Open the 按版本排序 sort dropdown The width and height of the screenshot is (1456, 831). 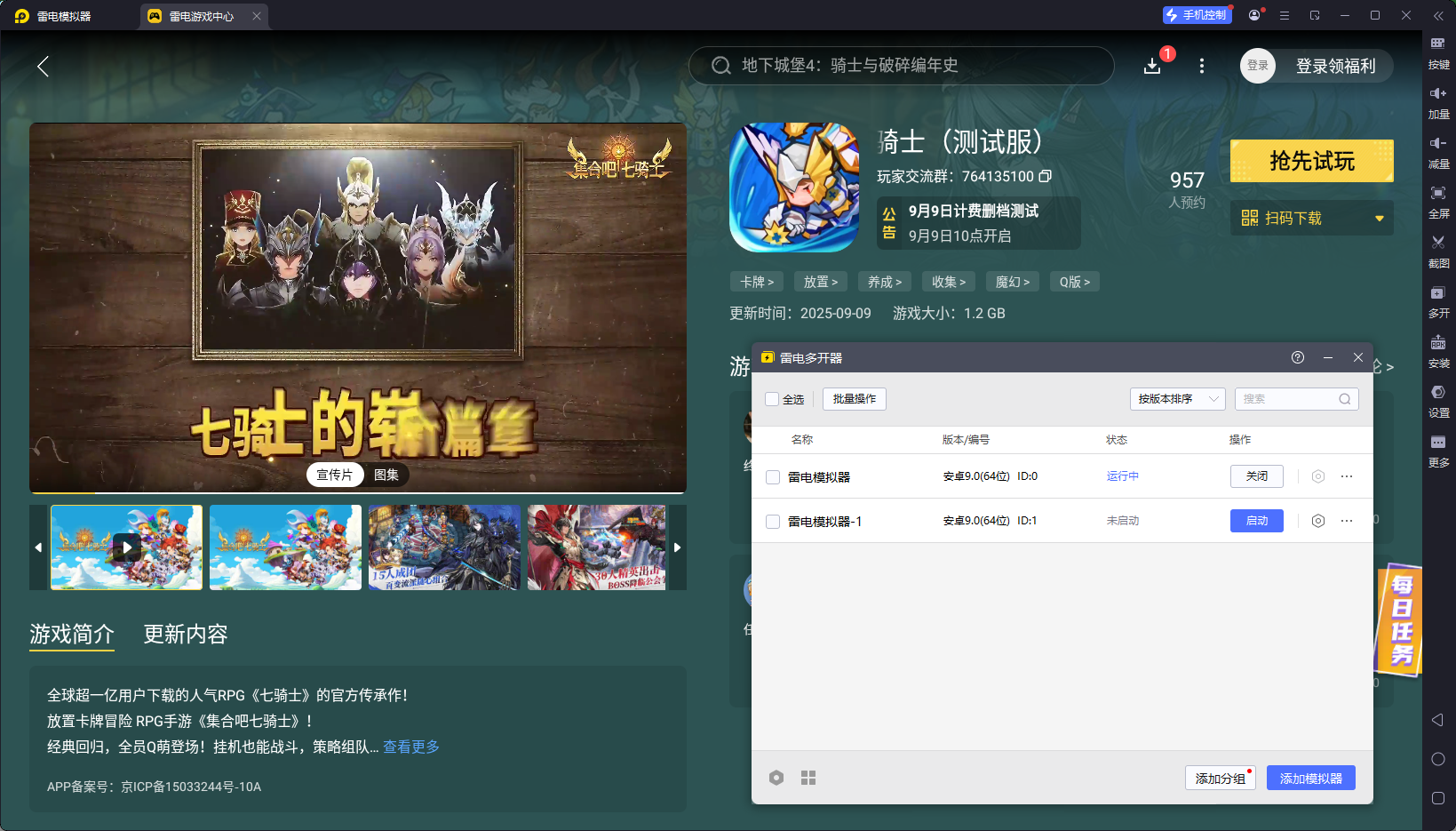tap(1178, 399)
